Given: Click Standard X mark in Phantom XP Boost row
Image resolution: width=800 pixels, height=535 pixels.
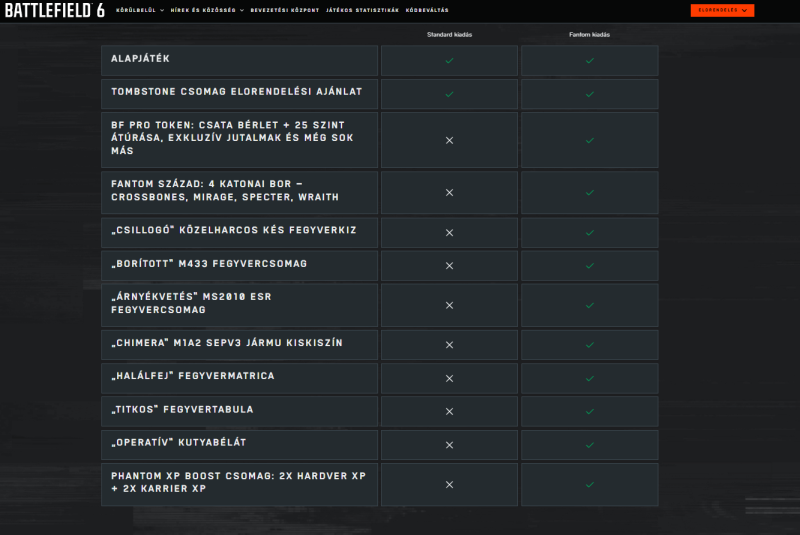Looking at the screenshot, I should [449, 485].
